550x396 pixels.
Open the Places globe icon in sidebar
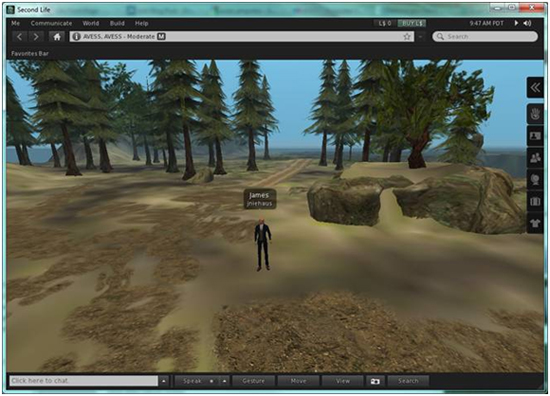coord(535,180)
